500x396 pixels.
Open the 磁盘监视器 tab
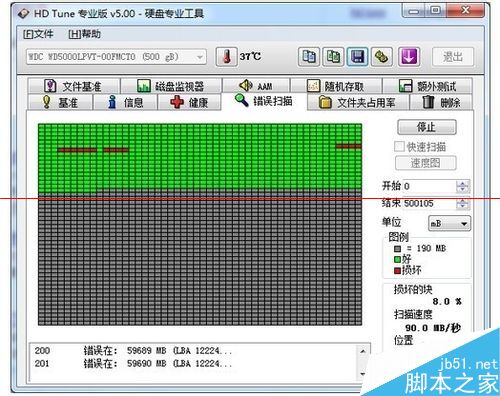click(x=171, y=86)
